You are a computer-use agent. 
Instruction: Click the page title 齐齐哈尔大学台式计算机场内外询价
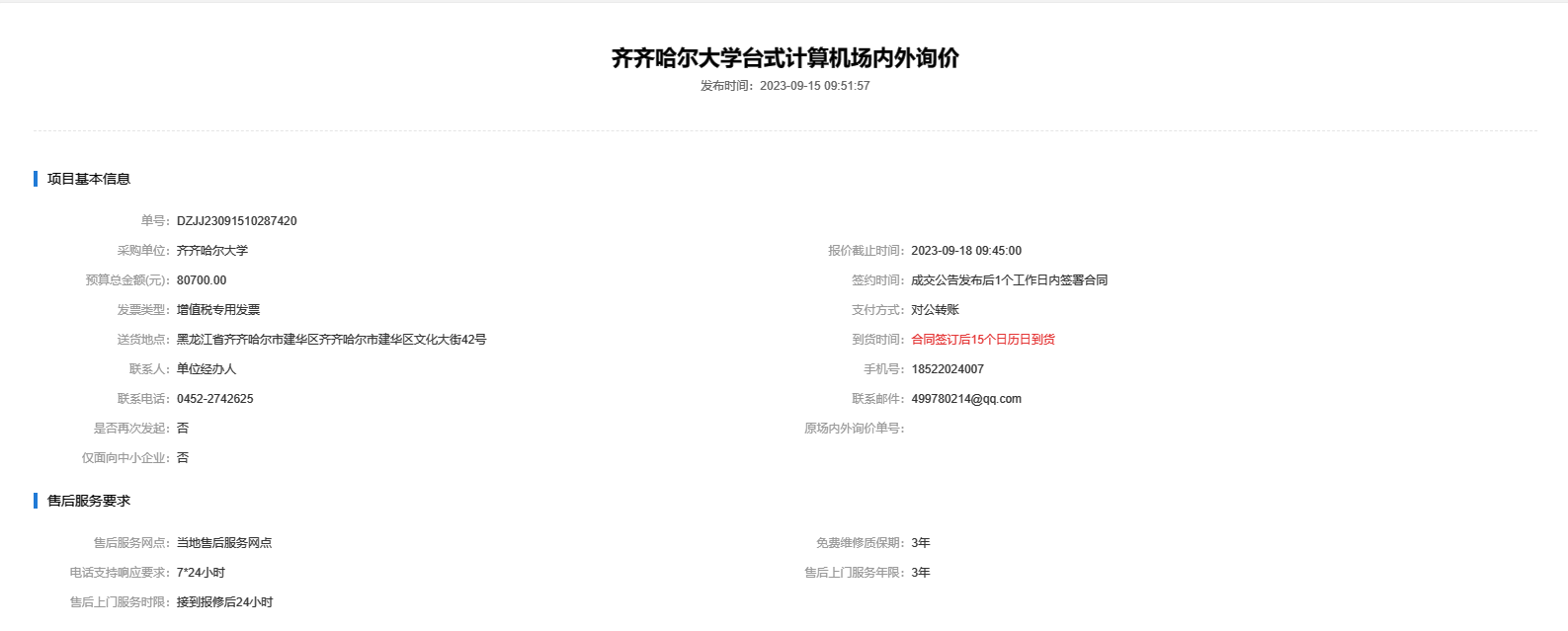point(784,58)
